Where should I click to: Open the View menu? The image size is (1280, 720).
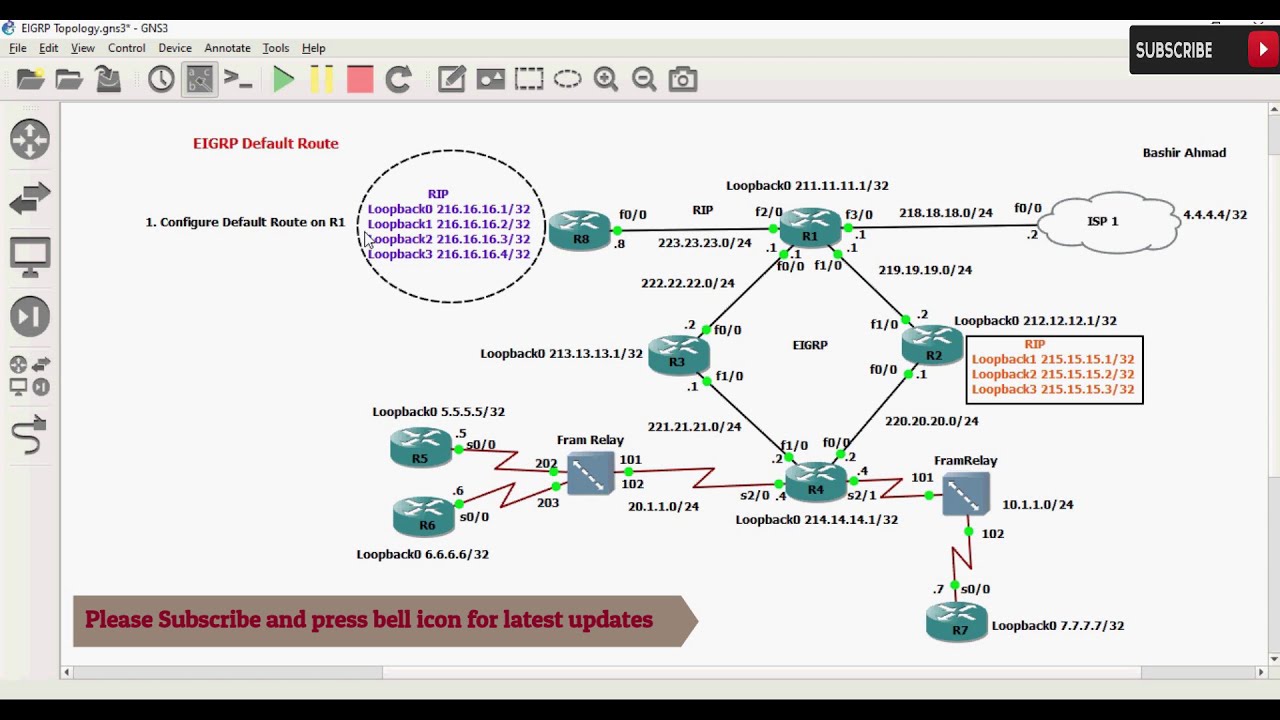pyautogui.click(x=83, y=48)
